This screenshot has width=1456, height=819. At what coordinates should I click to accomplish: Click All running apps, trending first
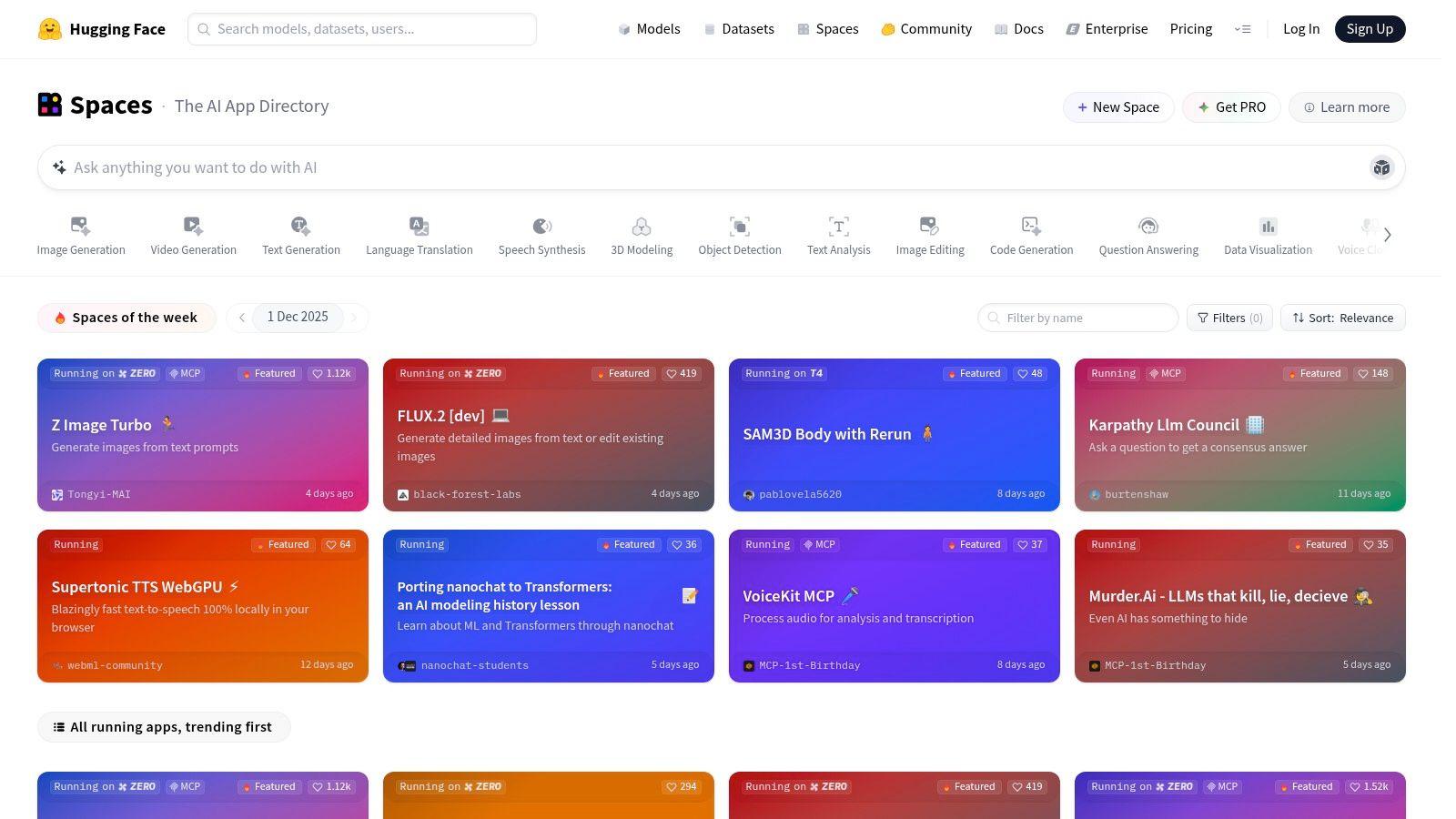click(164, 727)
